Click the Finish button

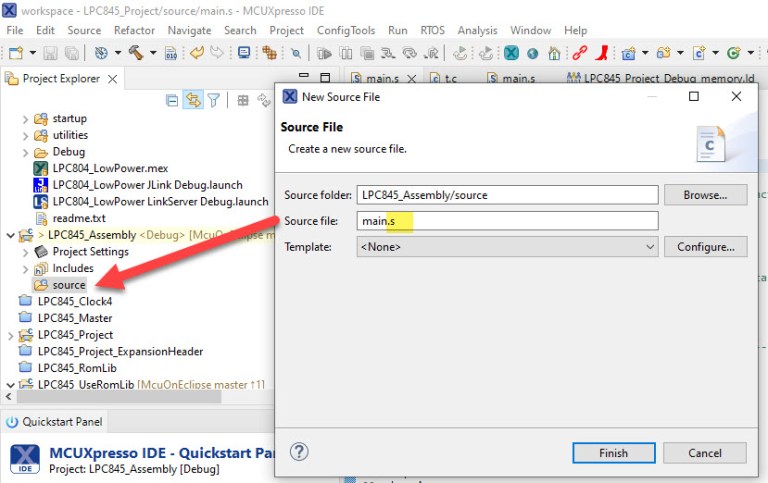point(613,452)
